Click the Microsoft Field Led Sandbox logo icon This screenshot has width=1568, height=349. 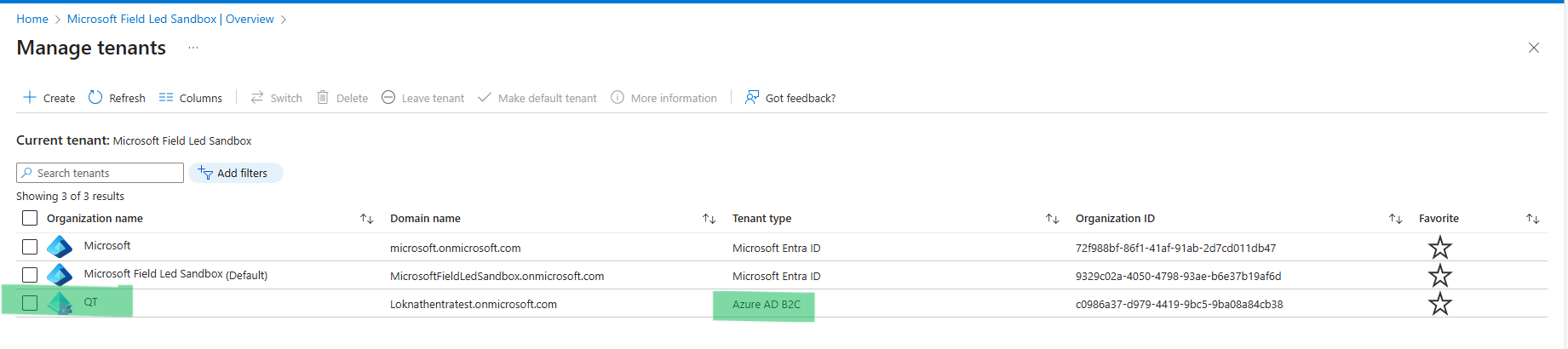click(x=60, y=275)
